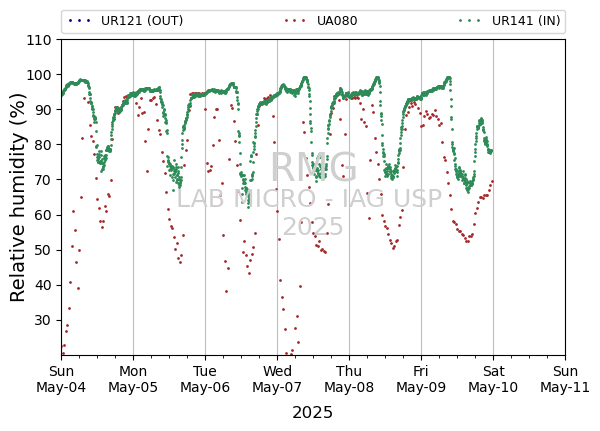Viewport: 600px width, 431px height.
Task: Click the 70 y-axis tick label
Action: 43,180
